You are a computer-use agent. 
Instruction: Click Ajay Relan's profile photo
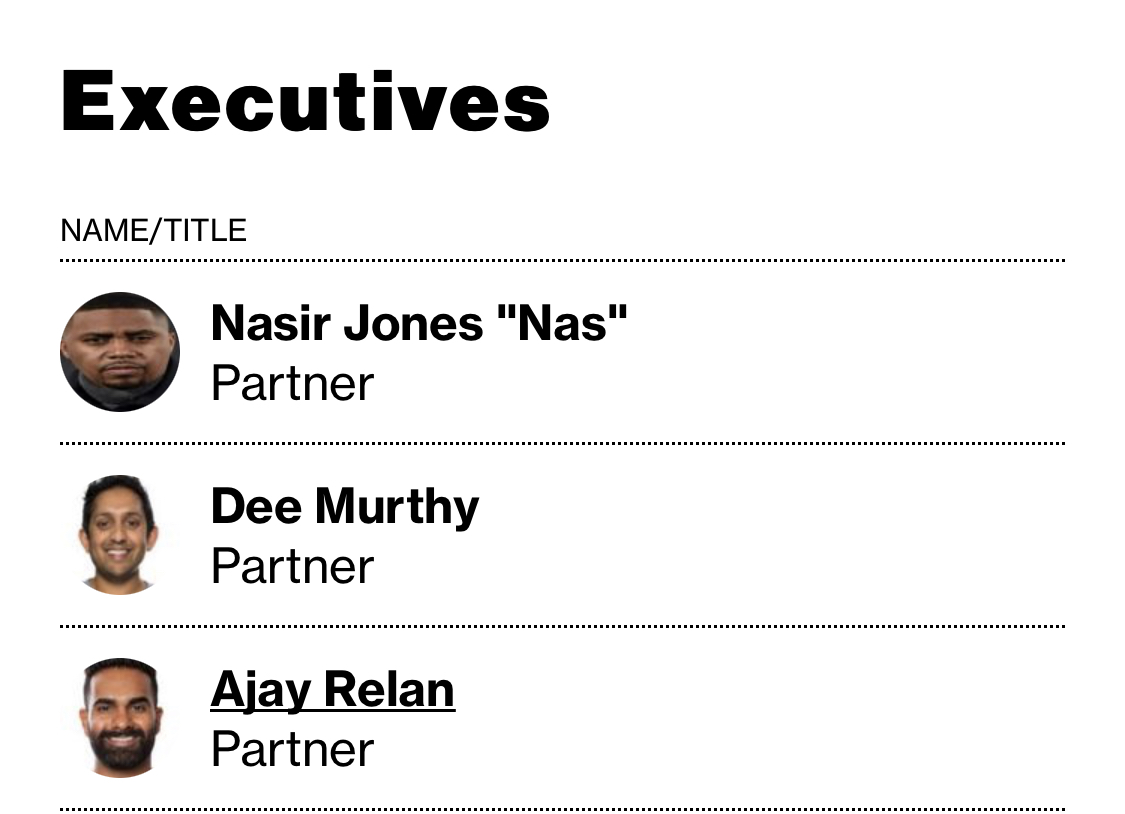tap(120, 717)
